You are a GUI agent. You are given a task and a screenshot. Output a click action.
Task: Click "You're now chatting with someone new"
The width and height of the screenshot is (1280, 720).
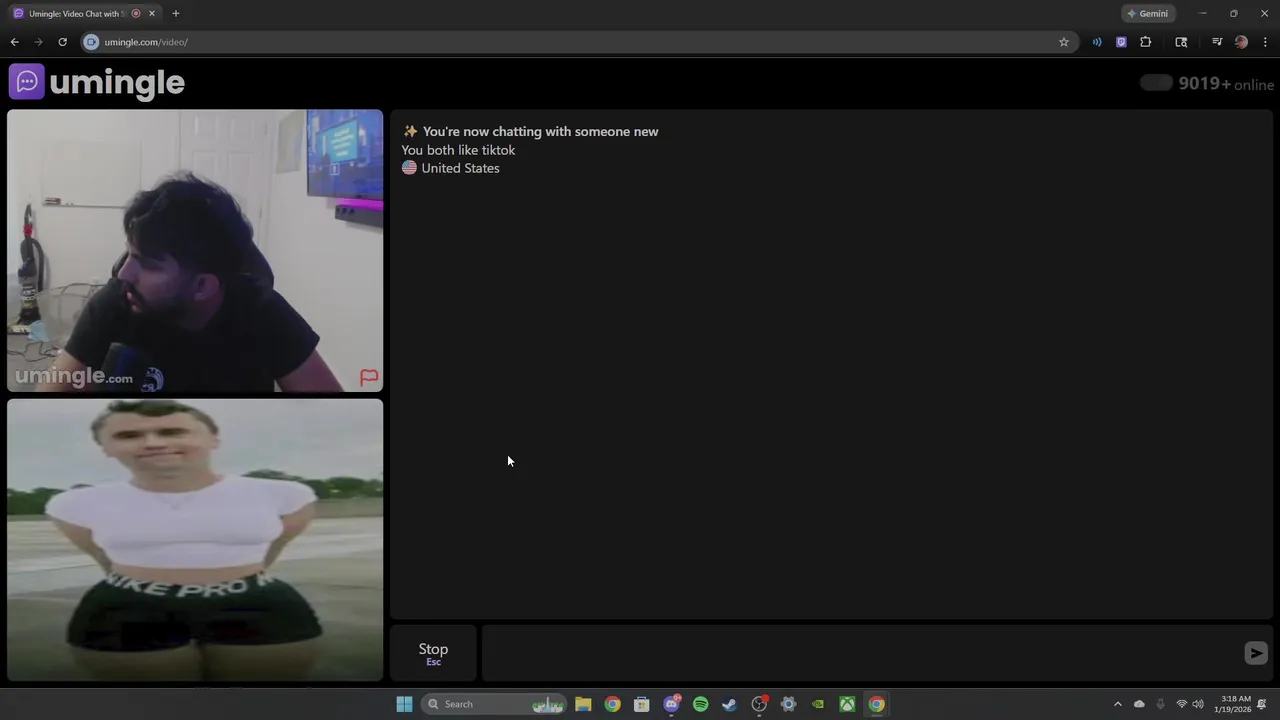tap(540, 131)
